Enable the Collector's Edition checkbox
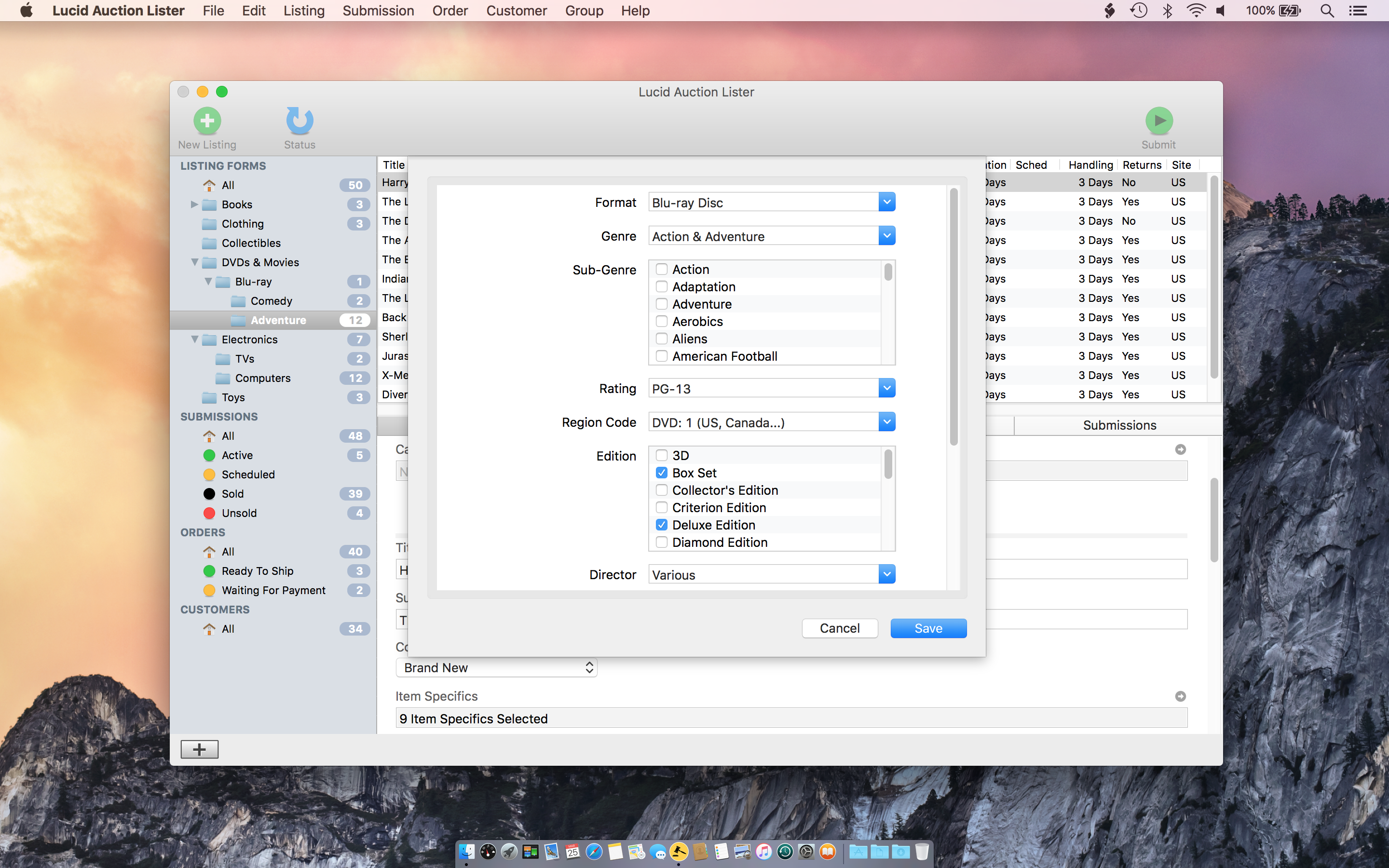Image resolution: width=1389 pixels, height=868 pixels. click(x=661, y=490)
